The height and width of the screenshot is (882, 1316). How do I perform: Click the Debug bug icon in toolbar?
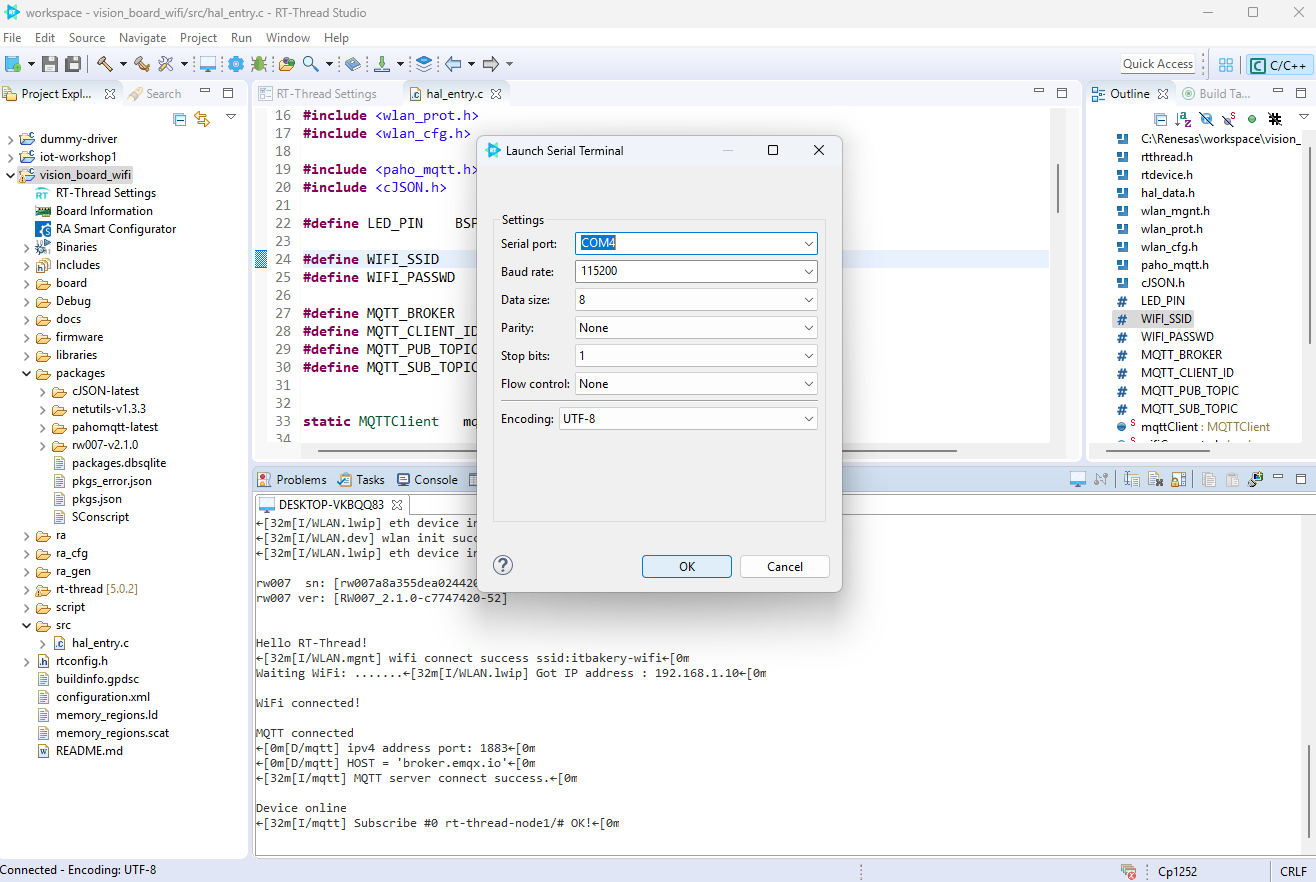(x=259, y=64)
